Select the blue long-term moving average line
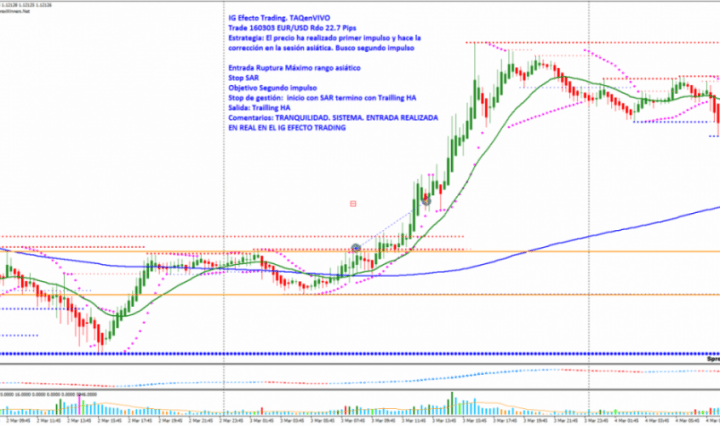Viewport: 720px width, 426px height. point(600,236)
